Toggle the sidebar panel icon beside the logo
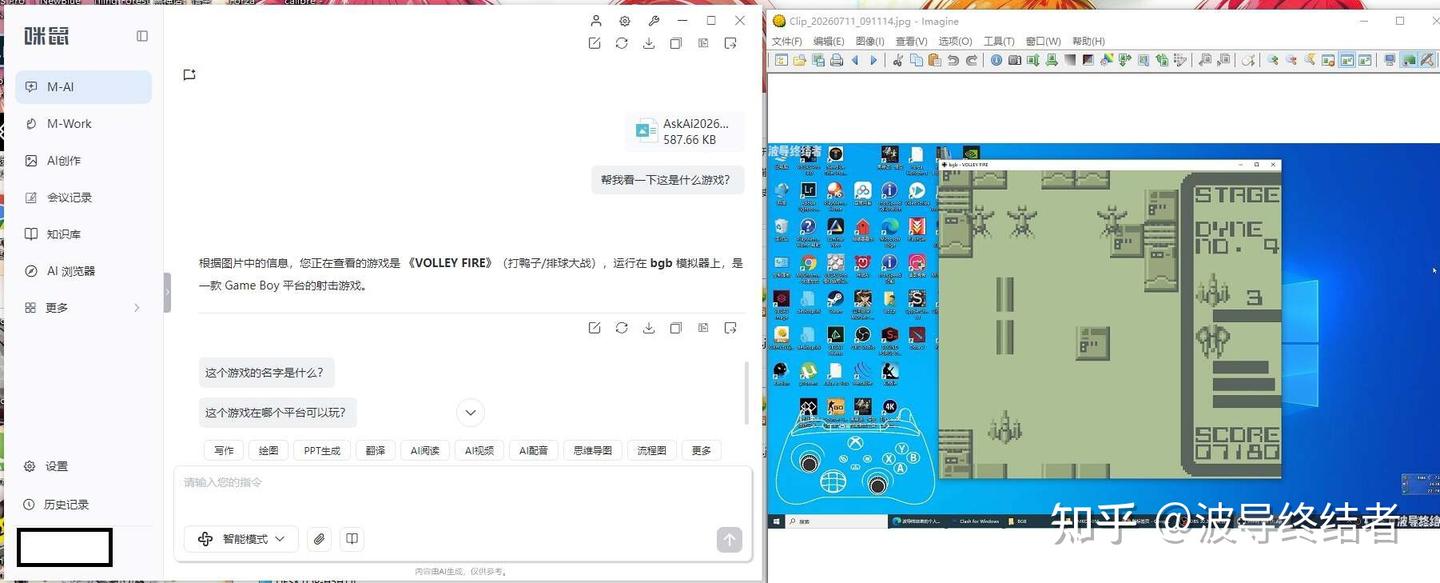The width and height of the screenshot is (1440, 583). [x=142, y=36]
